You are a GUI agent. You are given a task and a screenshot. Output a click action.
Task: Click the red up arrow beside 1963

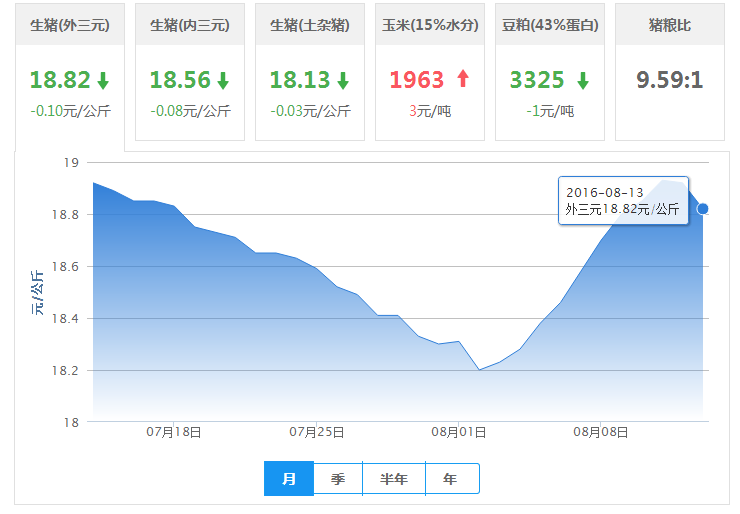tap(462, 80)
